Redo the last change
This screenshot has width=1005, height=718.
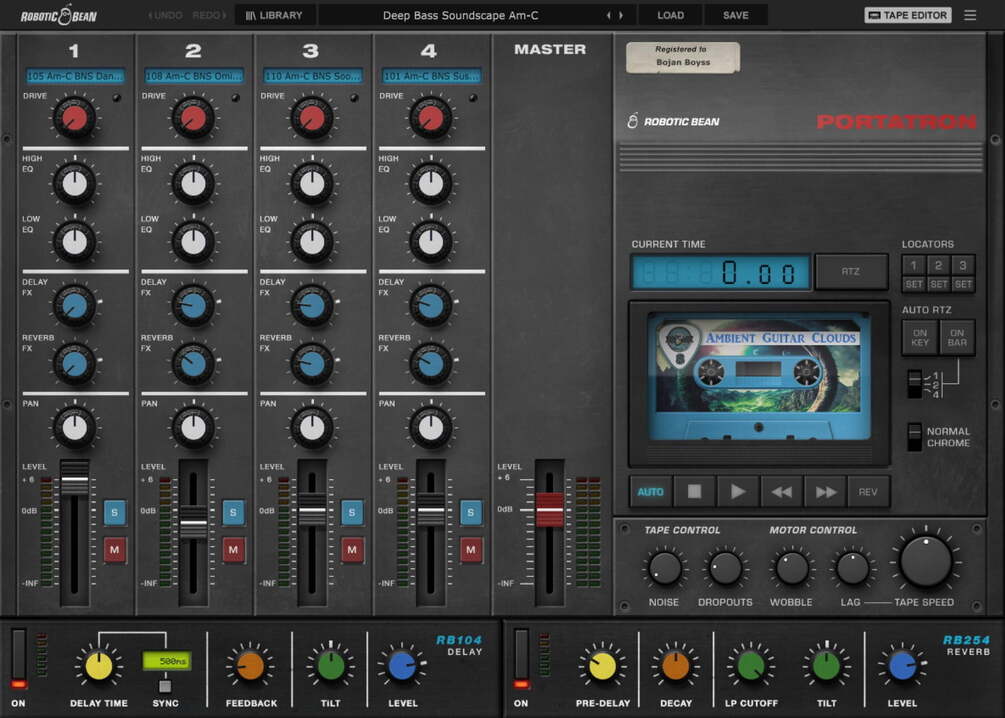coord(209,15)
